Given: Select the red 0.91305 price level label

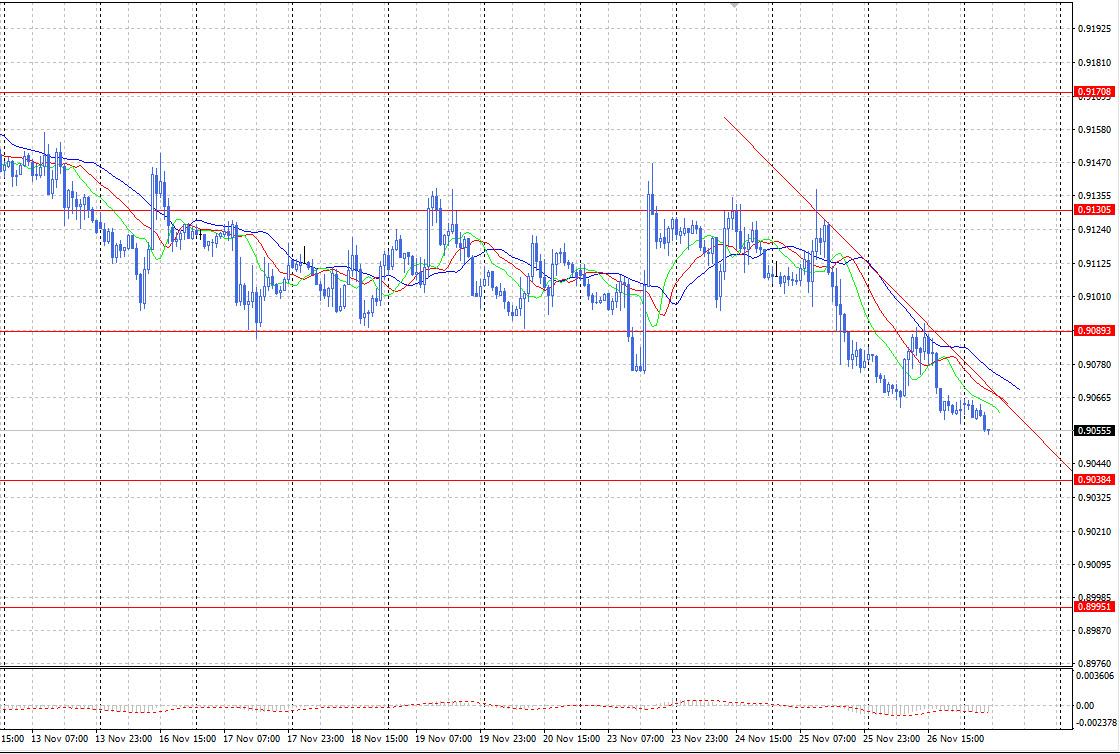Looking at the screenshot, I should (1094, 210).
